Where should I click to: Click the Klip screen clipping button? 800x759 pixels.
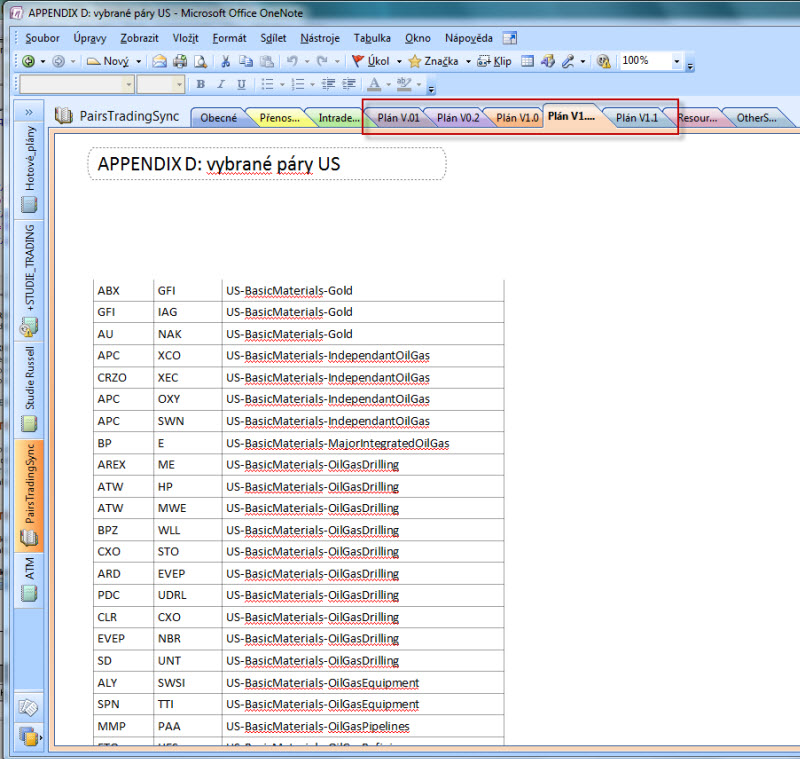494,61
